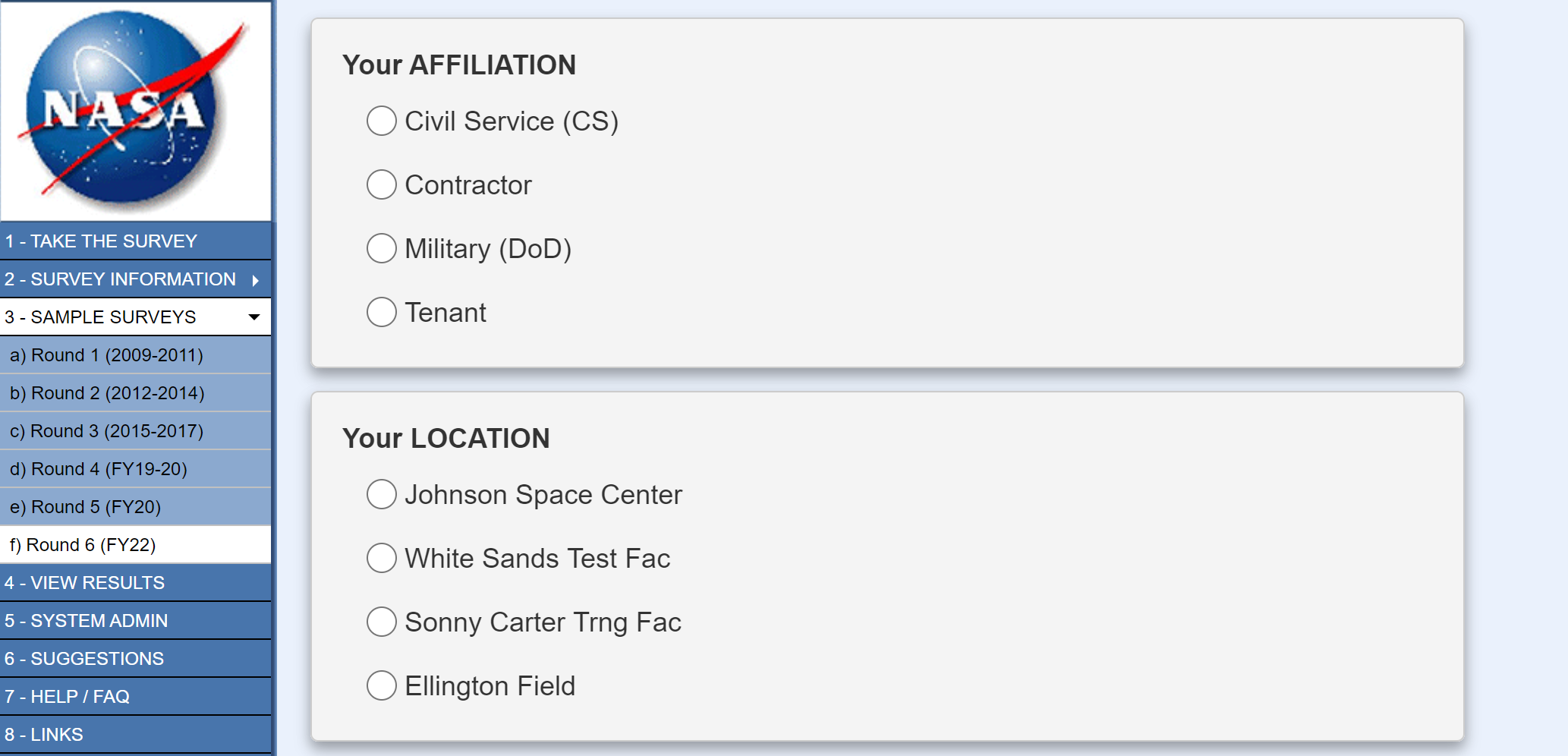Select the Civil Service (CS) radio button
The height and width of the screenshot is (756, 1568).
pyautogui.click(x=382, y=121)
